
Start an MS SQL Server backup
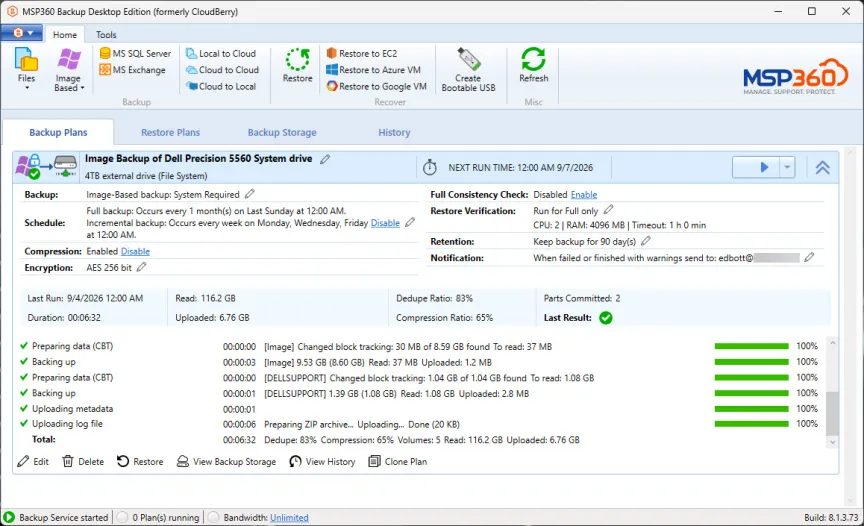click(135, 53)
